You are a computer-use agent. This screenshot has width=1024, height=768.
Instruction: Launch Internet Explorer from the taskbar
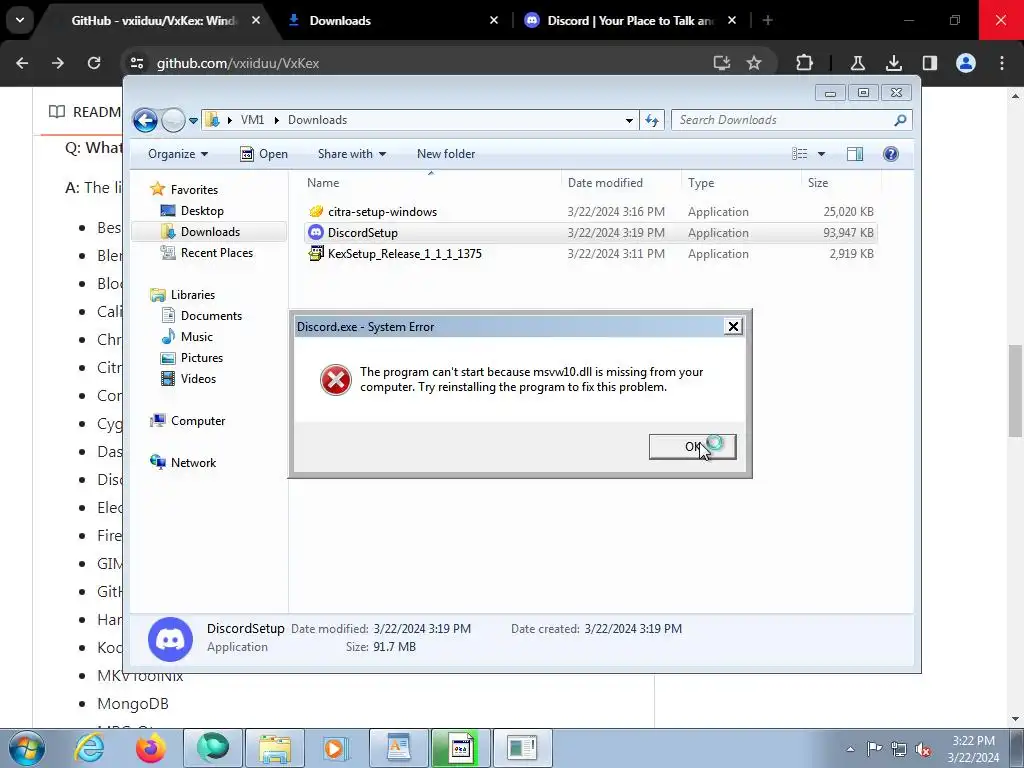point(89,748)
